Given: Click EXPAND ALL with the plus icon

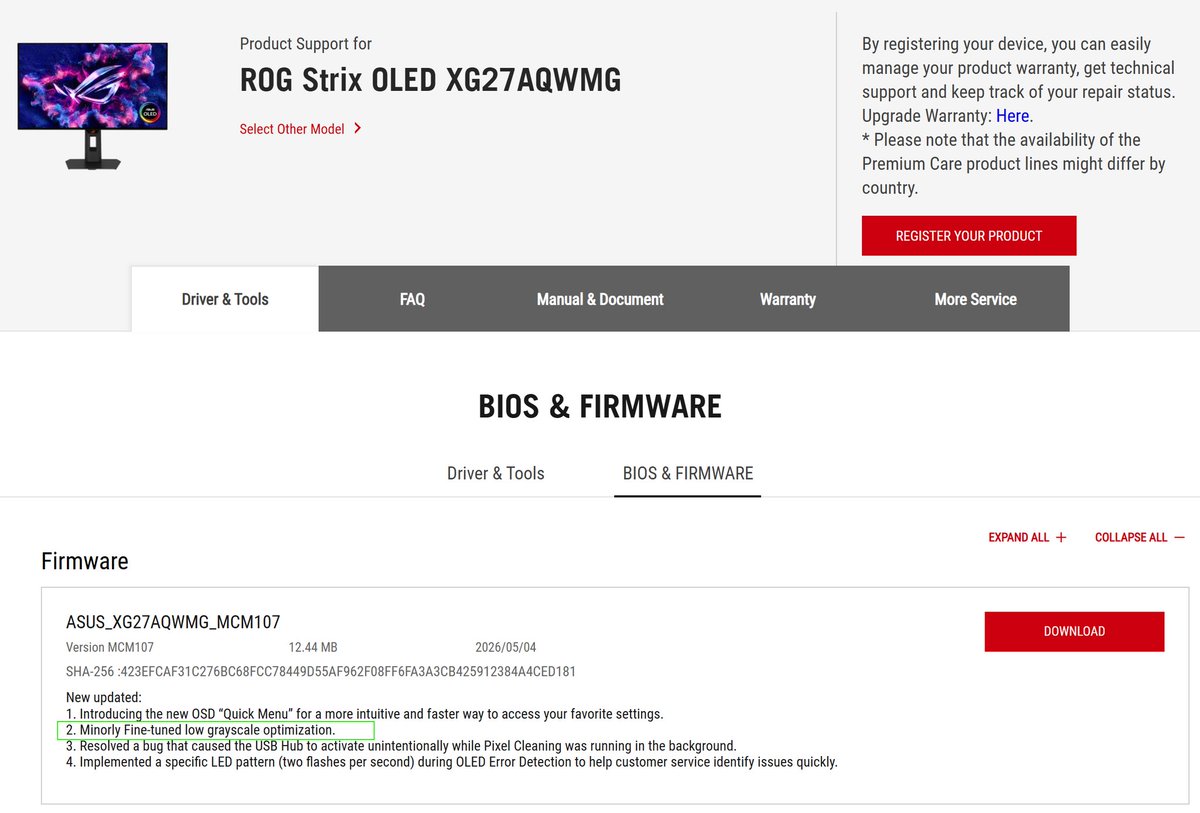Looking at the screenshot, I should 1027,537.
